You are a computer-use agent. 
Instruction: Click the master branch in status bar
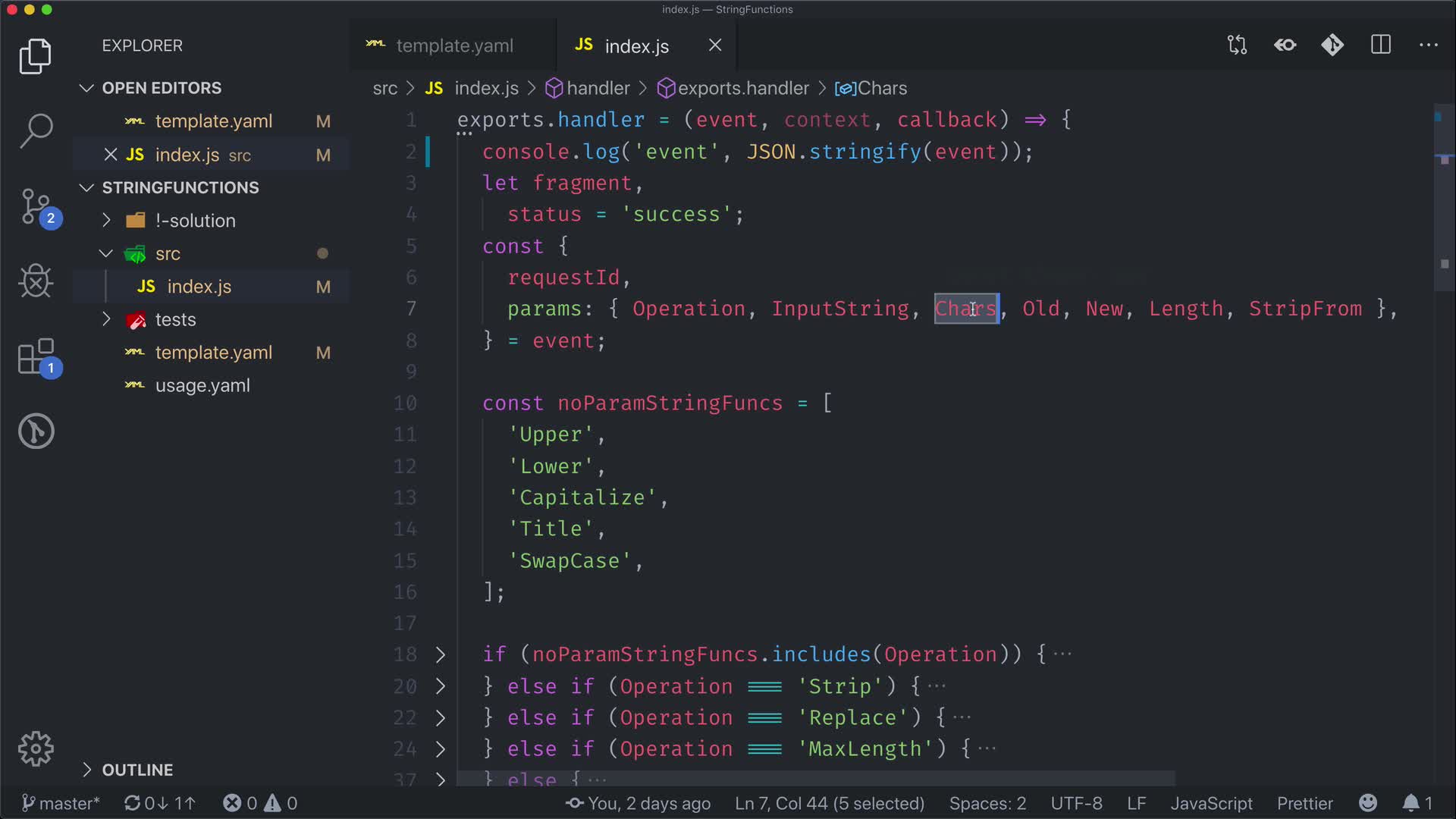click(x=61, y=803)
